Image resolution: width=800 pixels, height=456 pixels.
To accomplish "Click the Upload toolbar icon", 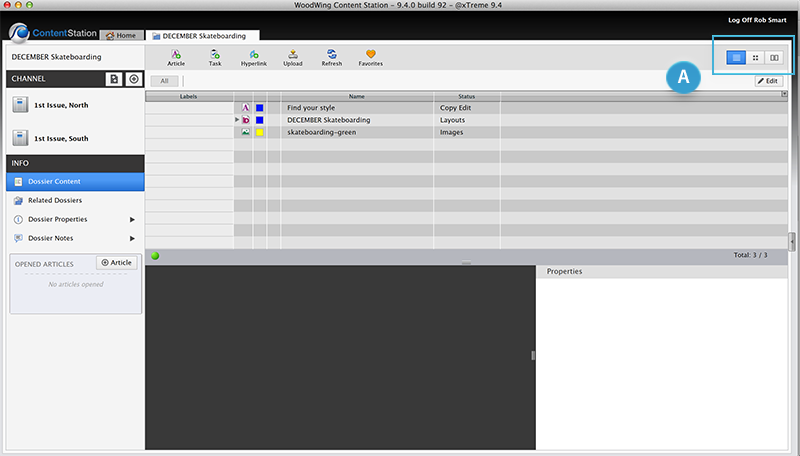I will (293, 58).
